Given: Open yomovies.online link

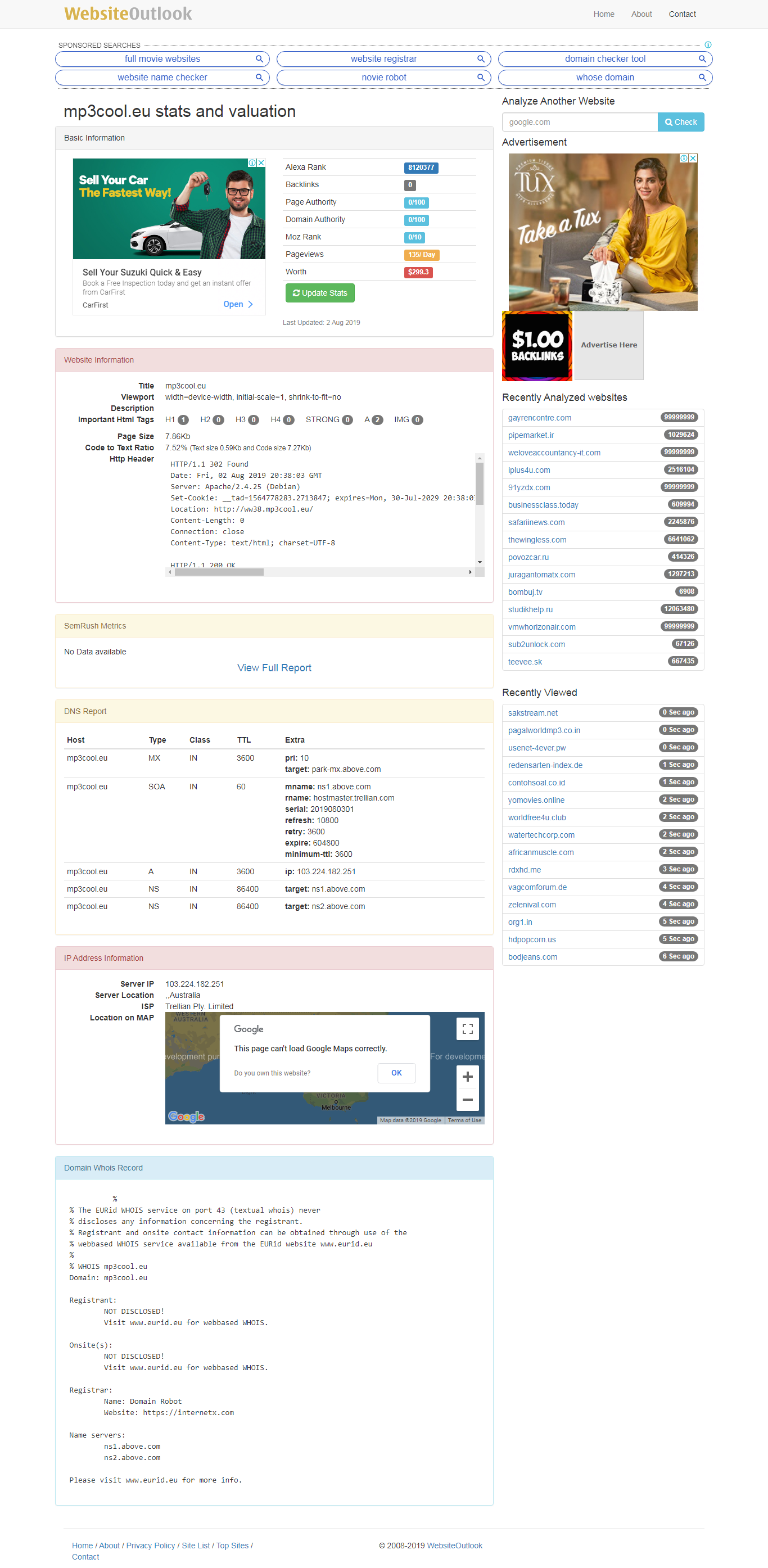Looking at the screenshot, I should pyautogui.click(x=536, y=801).
